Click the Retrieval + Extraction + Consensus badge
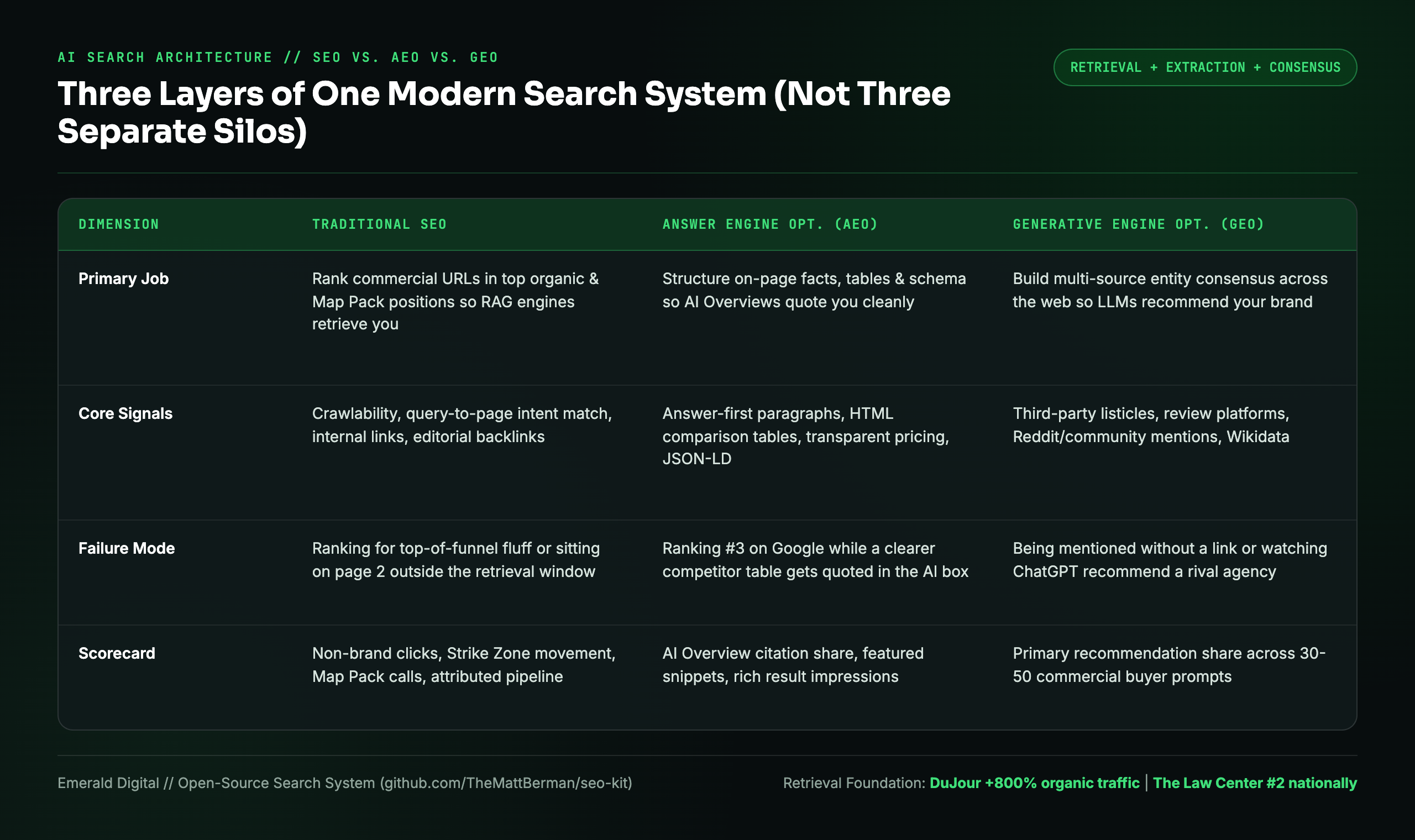The image size is (1415, 840). point(1204,67)
